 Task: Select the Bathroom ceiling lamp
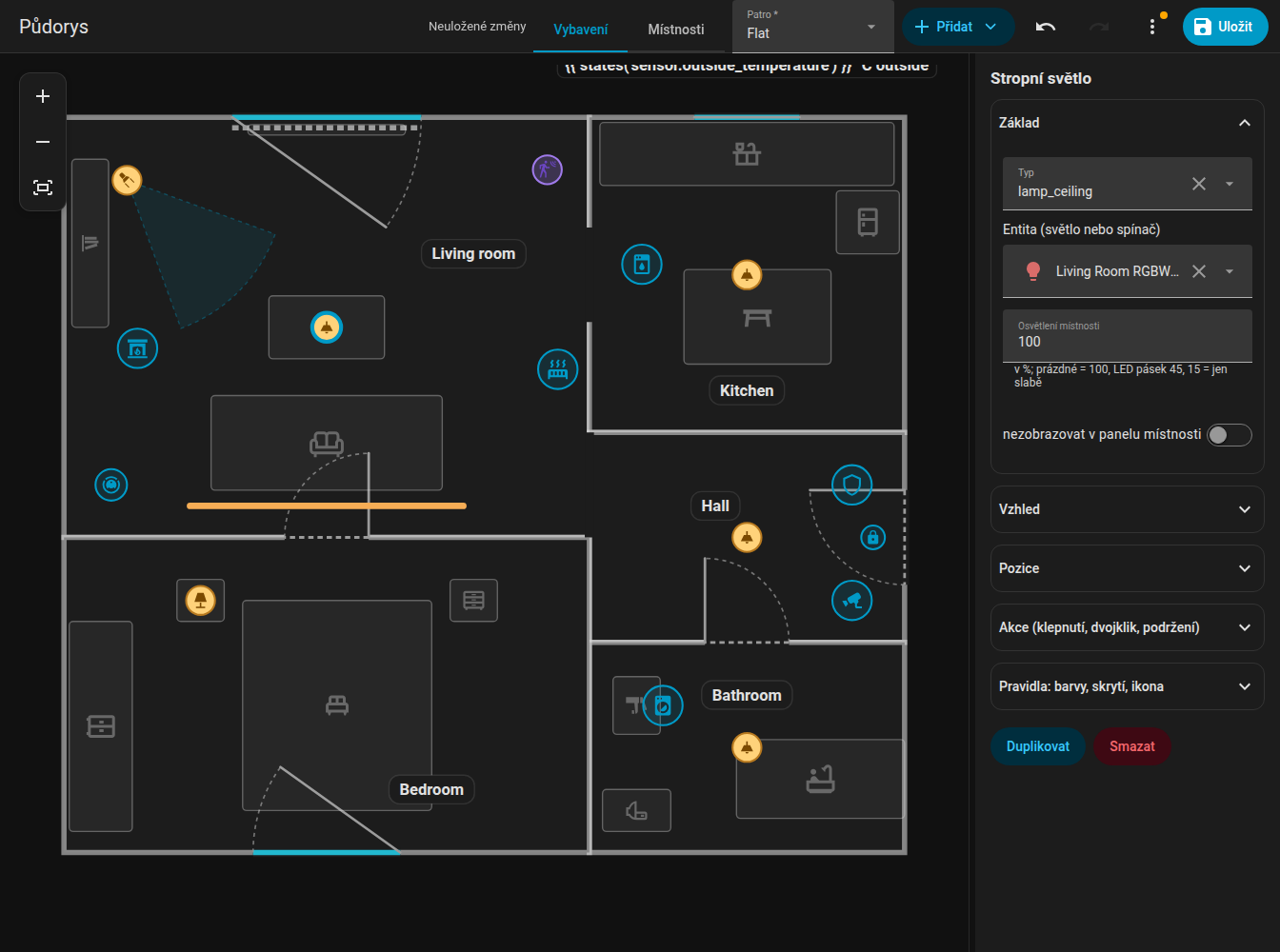[748, 748]
